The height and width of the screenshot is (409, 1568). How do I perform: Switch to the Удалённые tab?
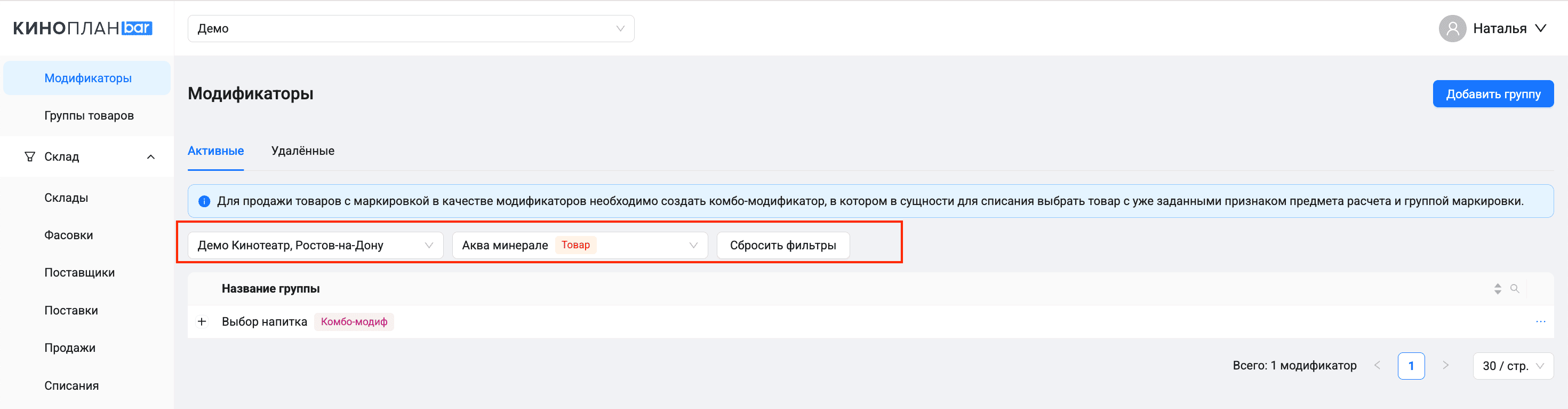(x=302, y=151)
